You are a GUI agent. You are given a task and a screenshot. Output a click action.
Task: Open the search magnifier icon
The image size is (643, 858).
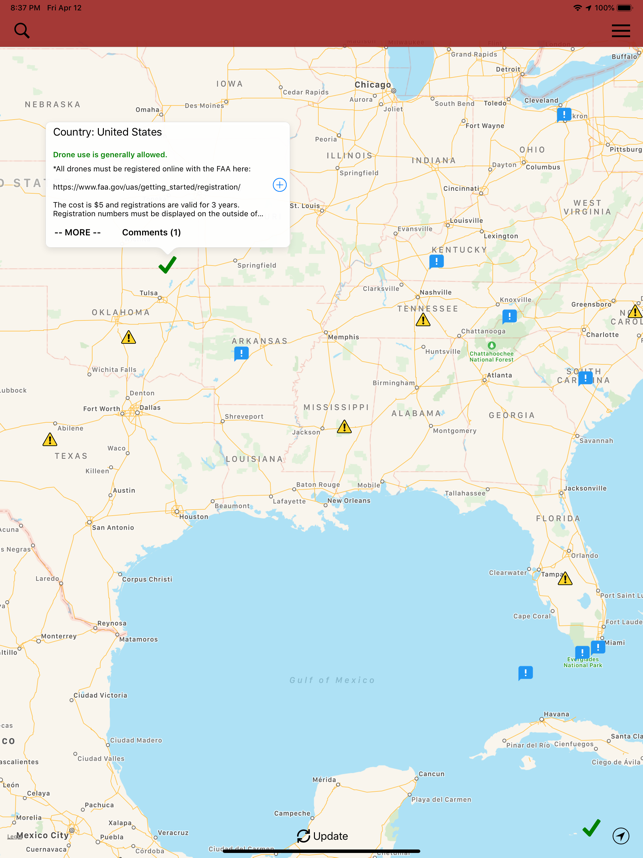(x=22, y=31)
